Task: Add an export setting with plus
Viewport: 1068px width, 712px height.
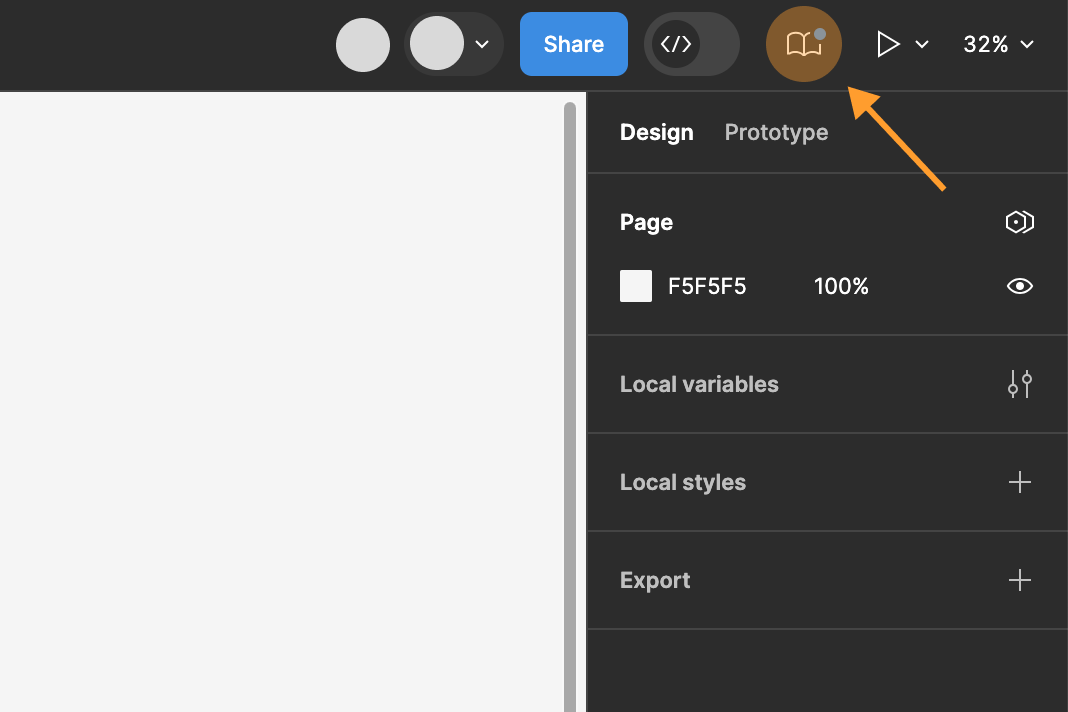Action: [x=1020, y=581]
